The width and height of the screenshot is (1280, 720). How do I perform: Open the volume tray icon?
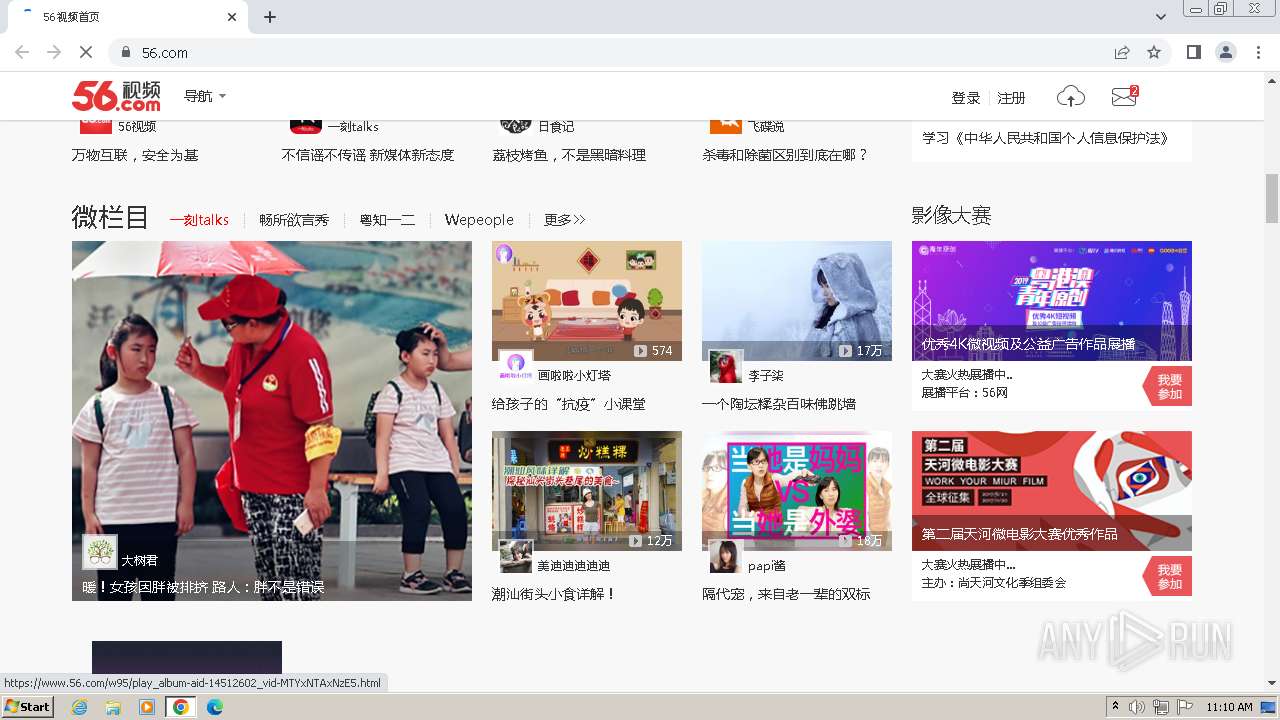tap(1137, 707)
